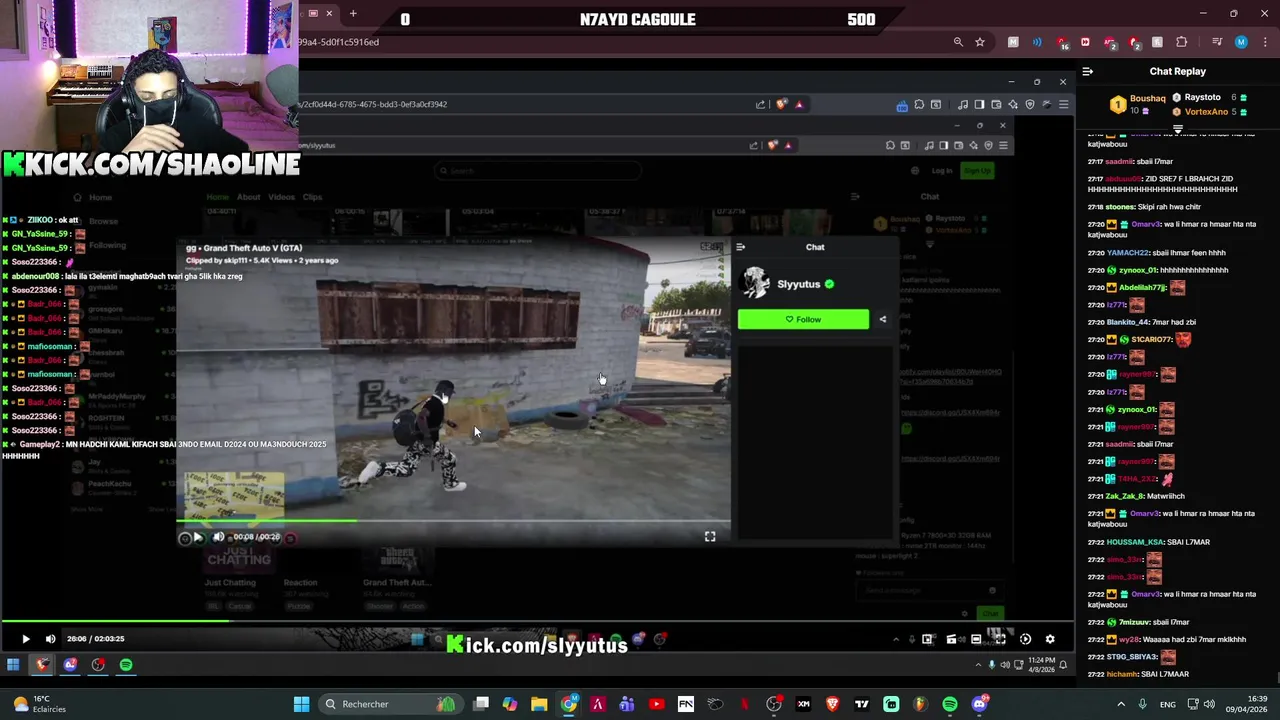
Task: Open the XM app on the taskbar
Action: 803,704
